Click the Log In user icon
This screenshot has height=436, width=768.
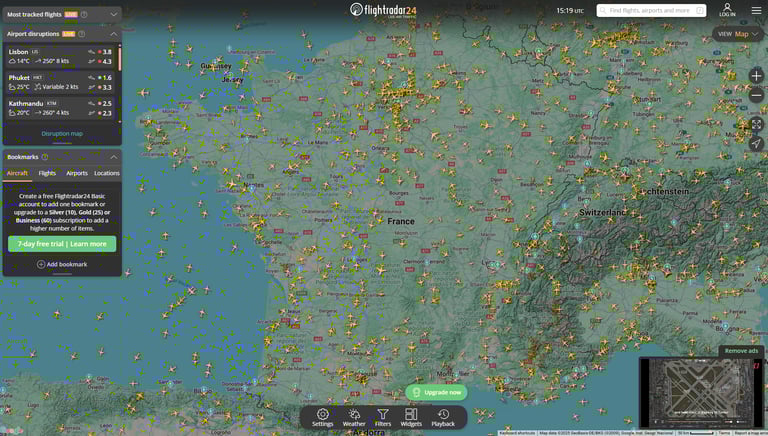tap(727, 10)
